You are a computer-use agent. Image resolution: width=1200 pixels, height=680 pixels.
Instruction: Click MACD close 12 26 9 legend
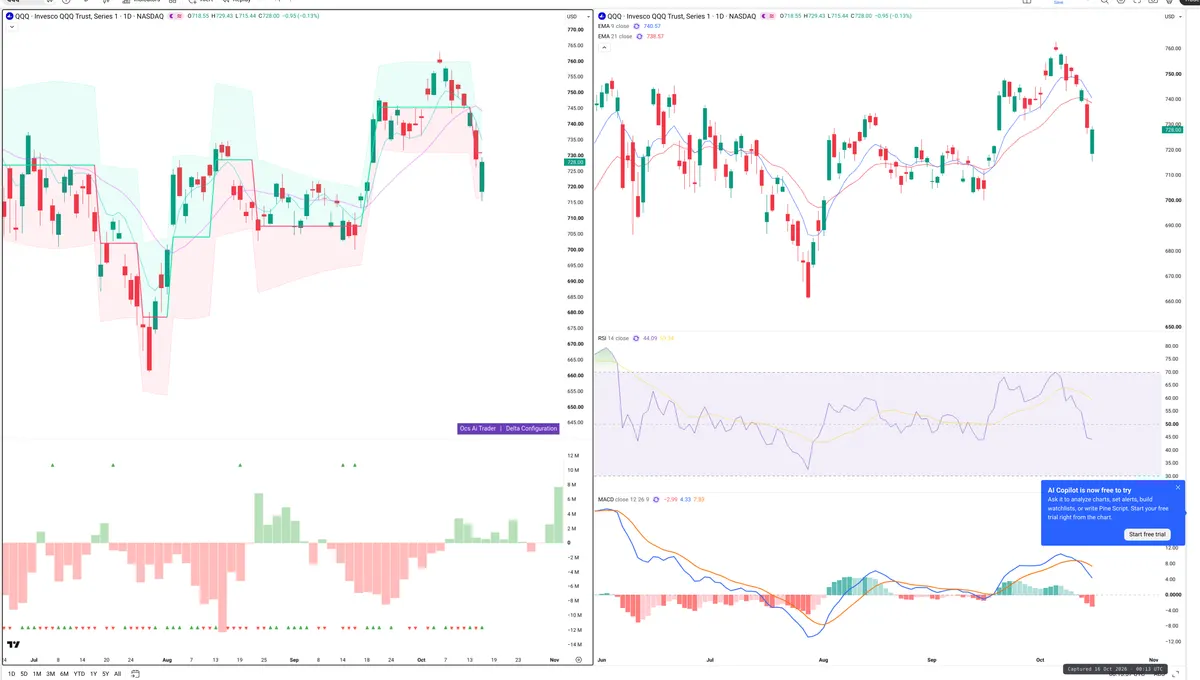(622, 498)
